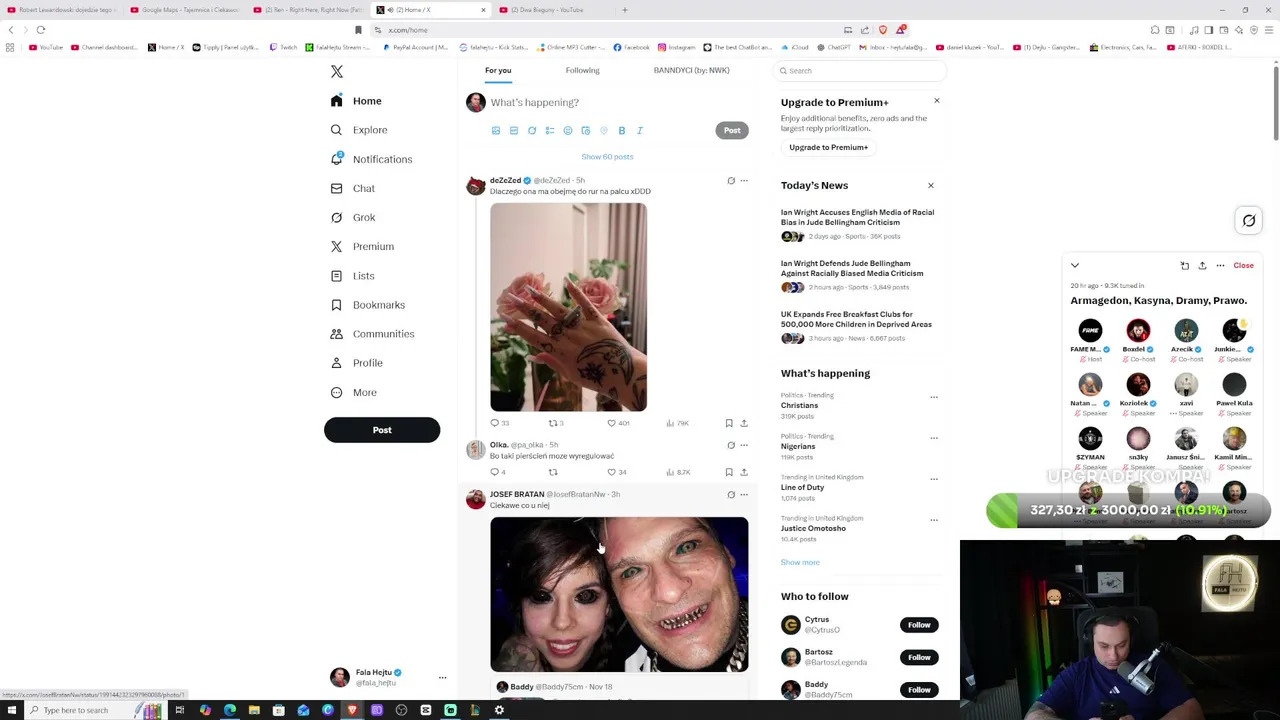Open the deZeZed post's hand photo
The image size is (1280, 720).
click(x=568, y=308)
